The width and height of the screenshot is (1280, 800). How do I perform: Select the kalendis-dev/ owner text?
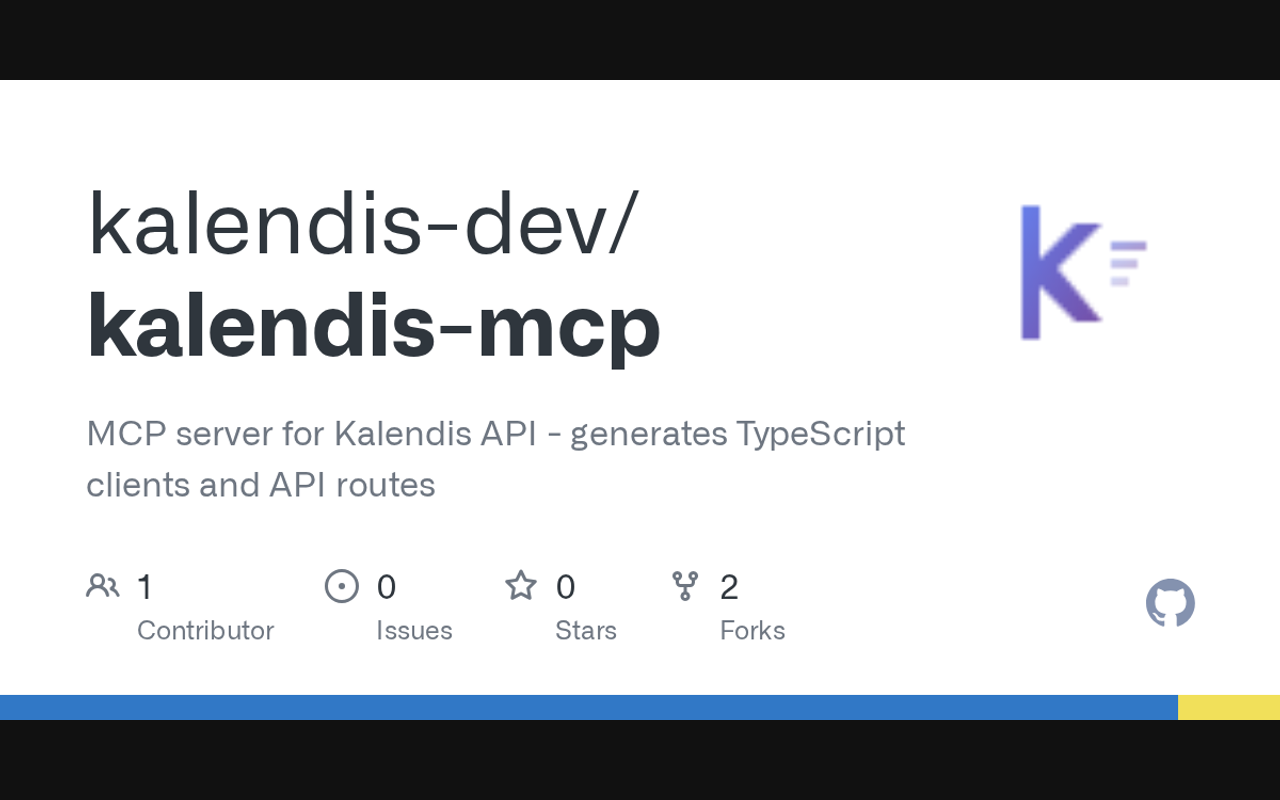pos(363,224)
